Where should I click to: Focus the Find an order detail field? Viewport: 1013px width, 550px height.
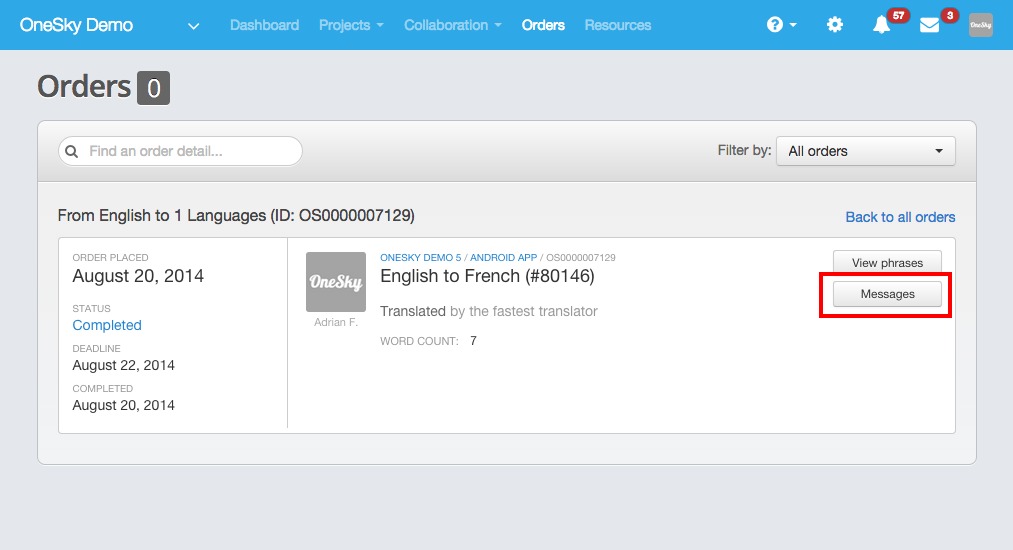pos(180,151)
